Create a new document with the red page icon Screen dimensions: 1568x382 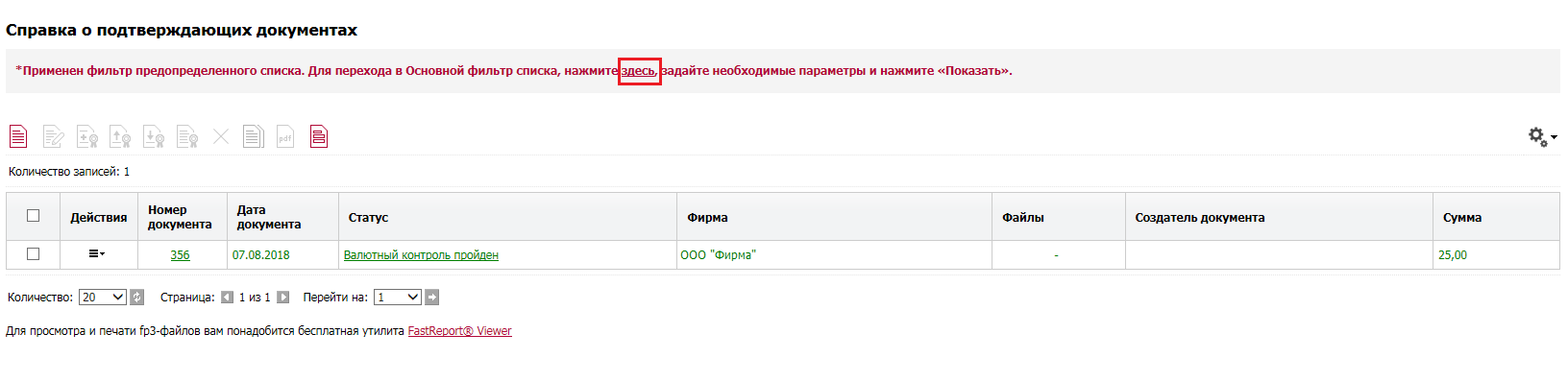pos(18,136)
